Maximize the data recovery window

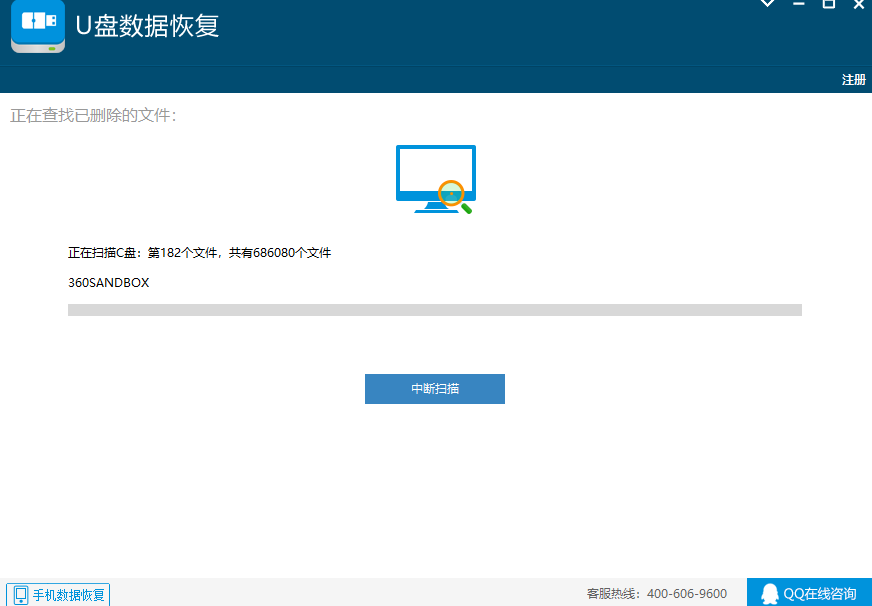[828, 4]
